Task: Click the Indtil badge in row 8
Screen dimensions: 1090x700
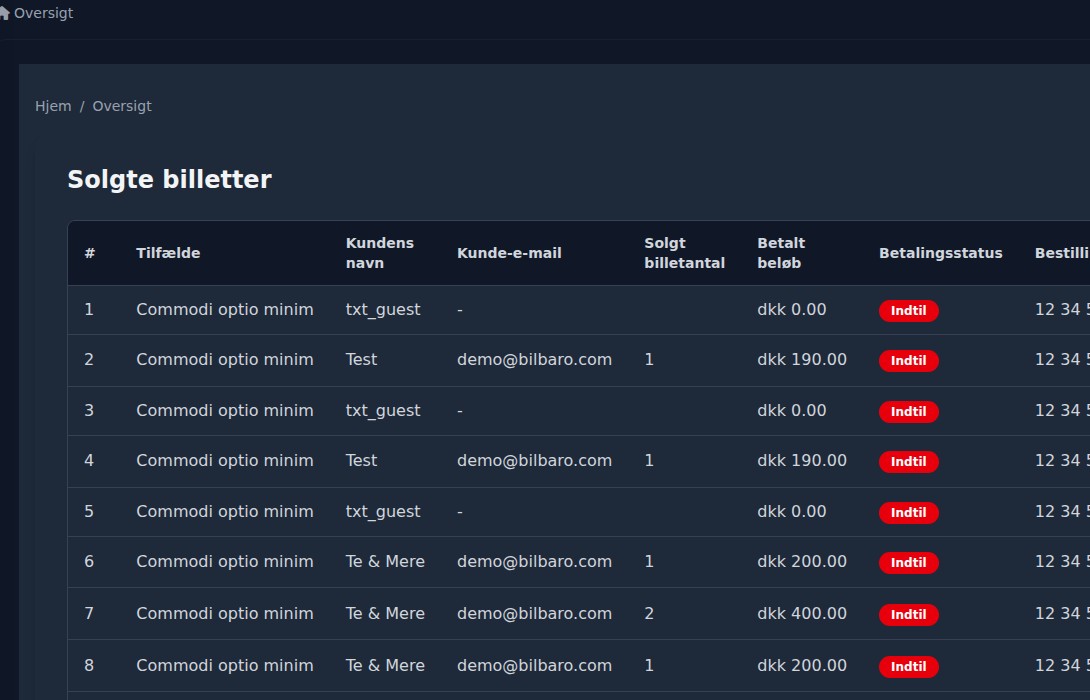Action: click(909, 667)
